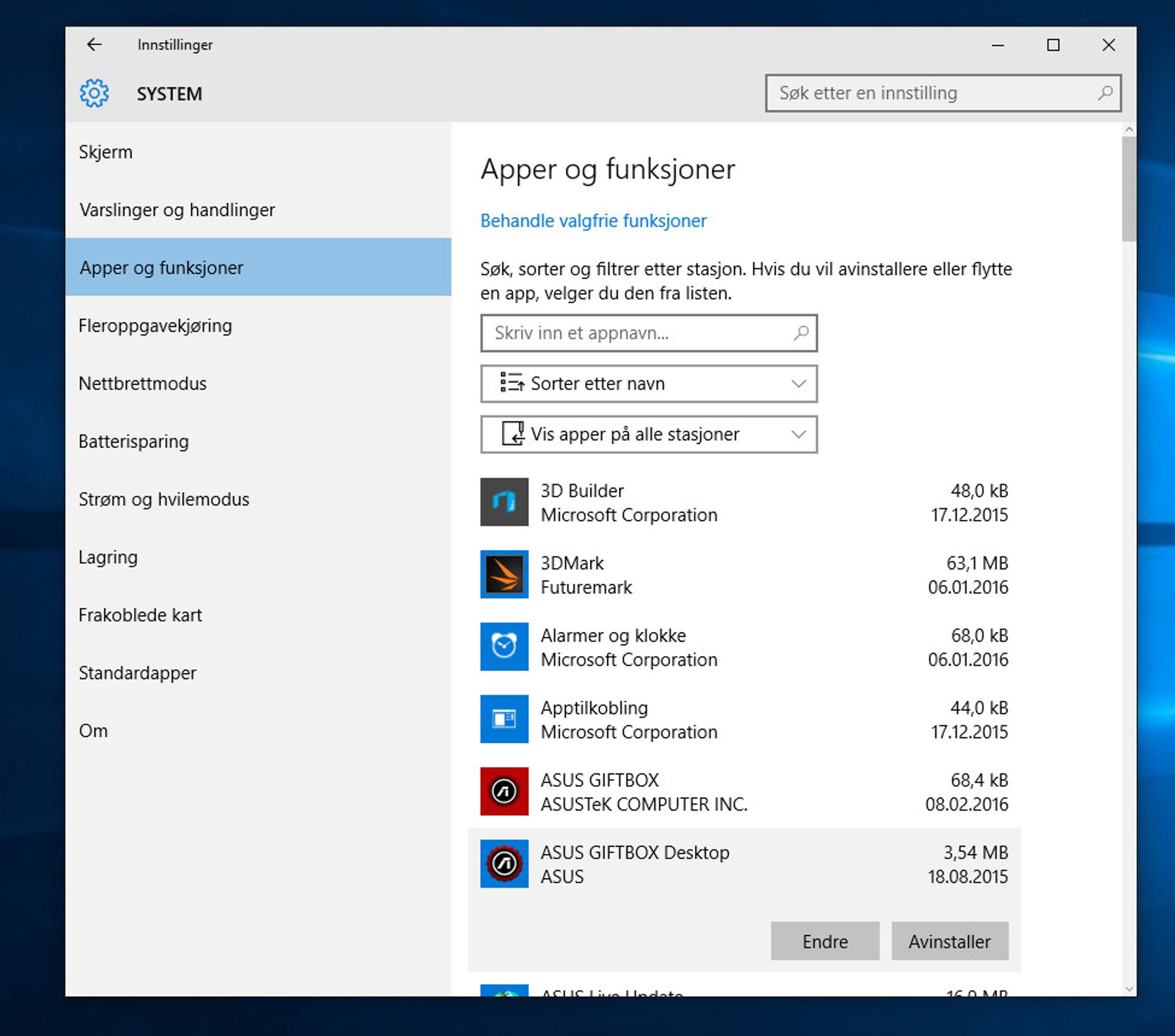Open Batterisparing settings
Image resolution: width=1175 pixels, height=1036 pixels.
click(258, 441)
